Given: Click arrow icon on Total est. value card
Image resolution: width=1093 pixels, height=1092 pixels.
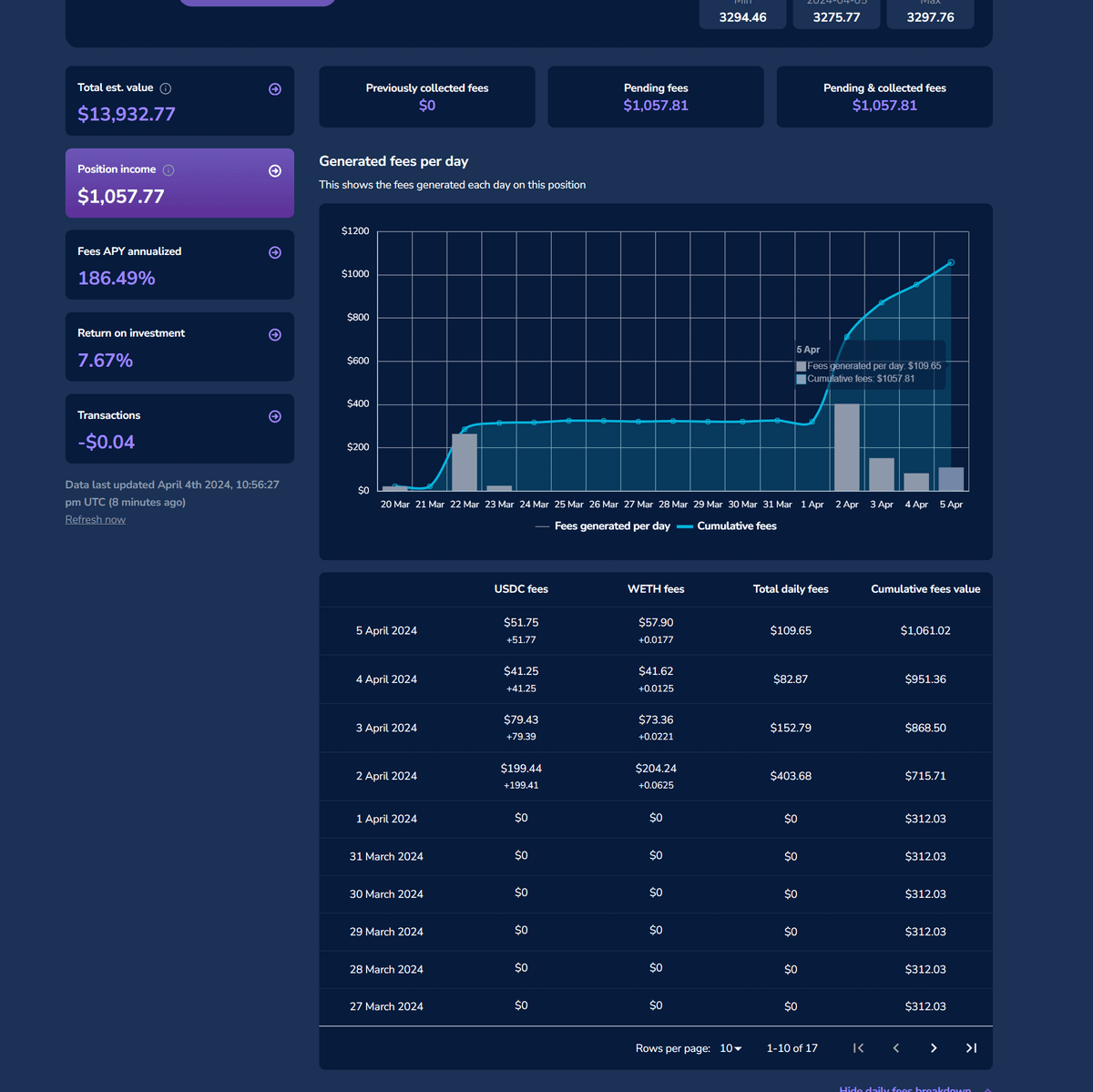Looking at the screenshot, I should pos(275,89).
